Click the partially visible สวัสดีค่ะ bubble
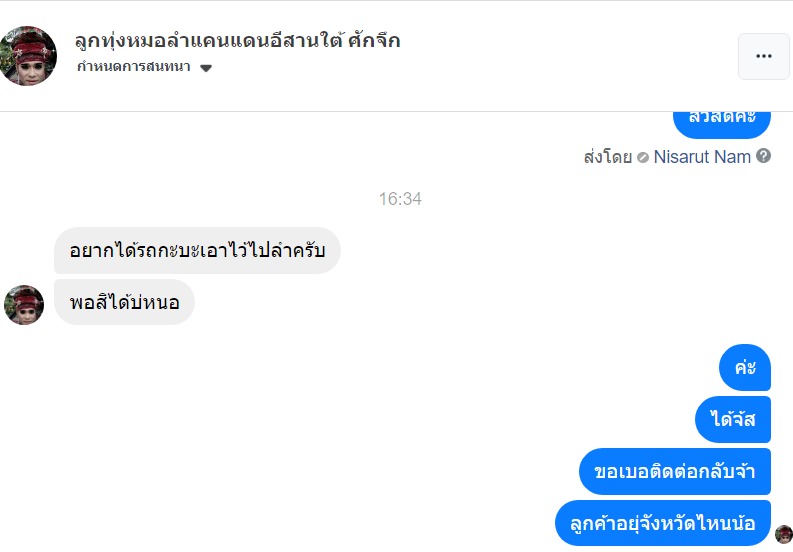Screen dimensions: 793x552 [721, 120]
